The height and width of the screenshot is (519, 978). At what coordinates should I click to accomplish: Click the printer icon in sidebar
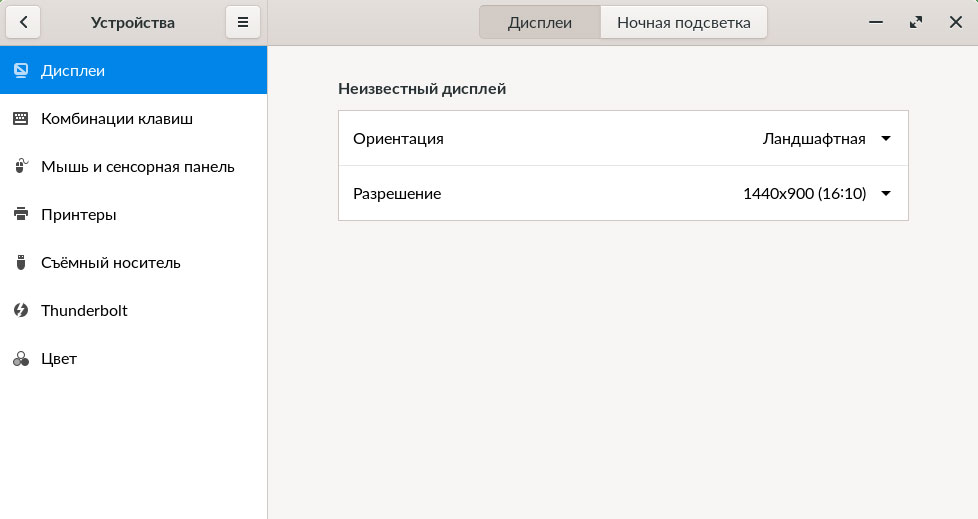(x=20, y=214)
